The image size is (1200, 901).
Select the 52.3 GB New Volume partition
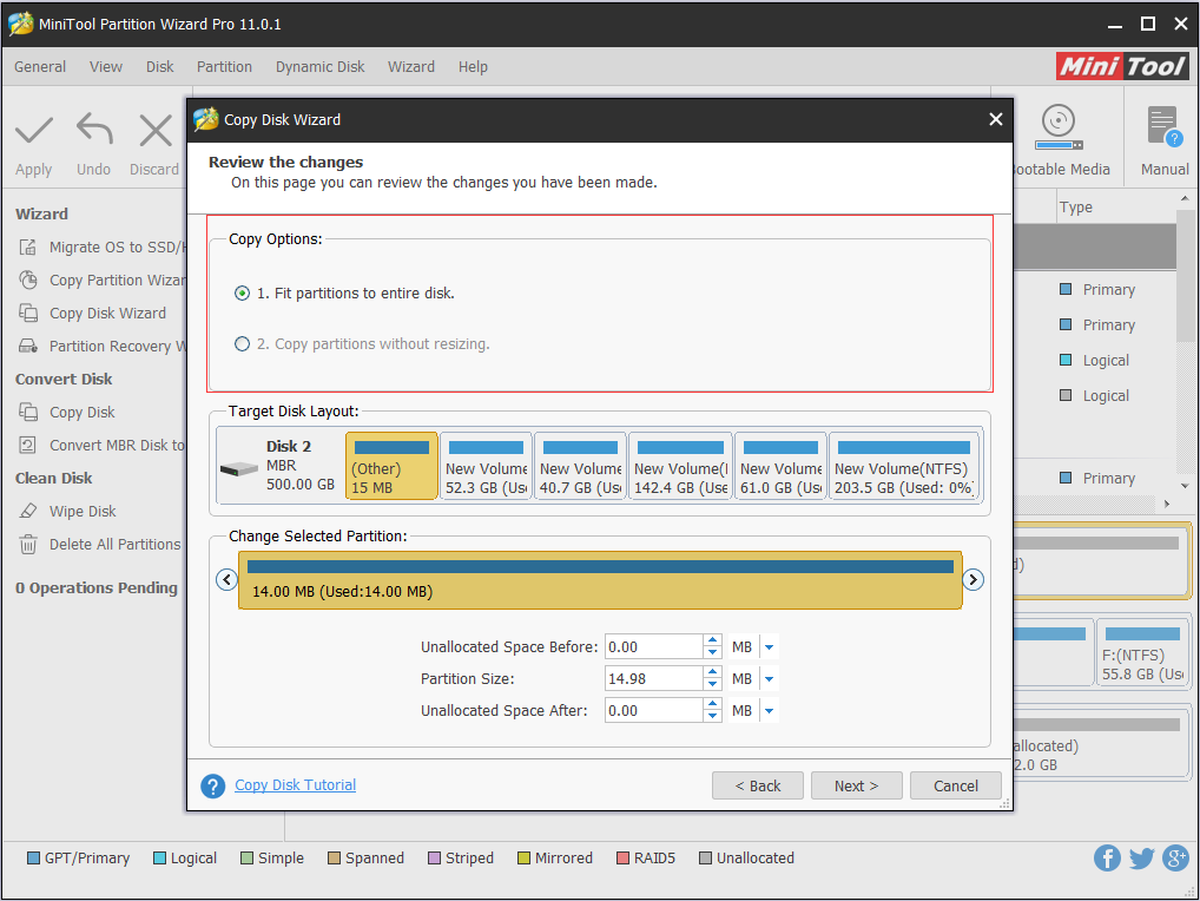[486, 466]
